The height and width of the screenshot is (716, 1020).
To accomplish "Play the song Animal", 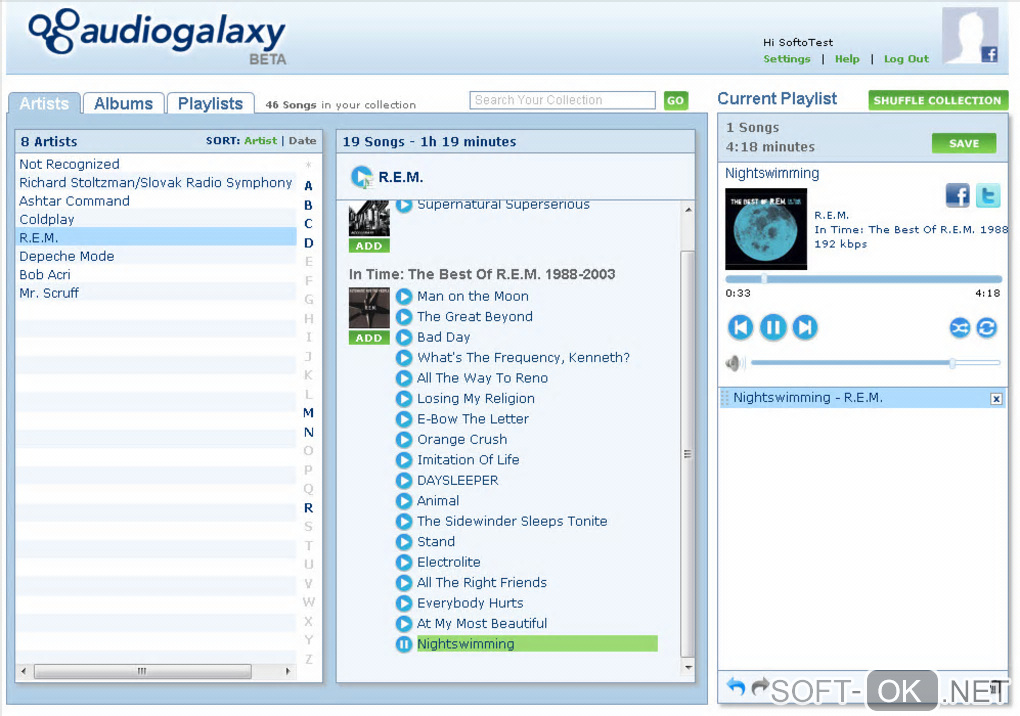I will 404,501.
